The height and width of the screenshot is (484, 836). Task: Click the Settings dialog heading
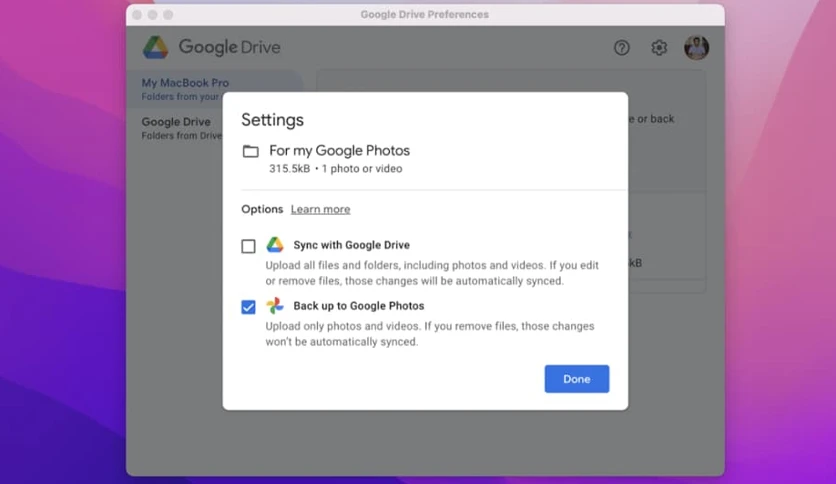tap(272, 120)
